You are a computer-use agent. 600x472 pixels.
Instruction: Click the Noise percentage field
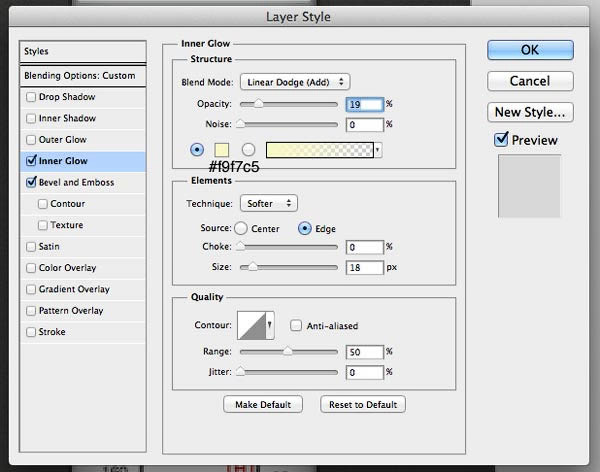[365, 125]
